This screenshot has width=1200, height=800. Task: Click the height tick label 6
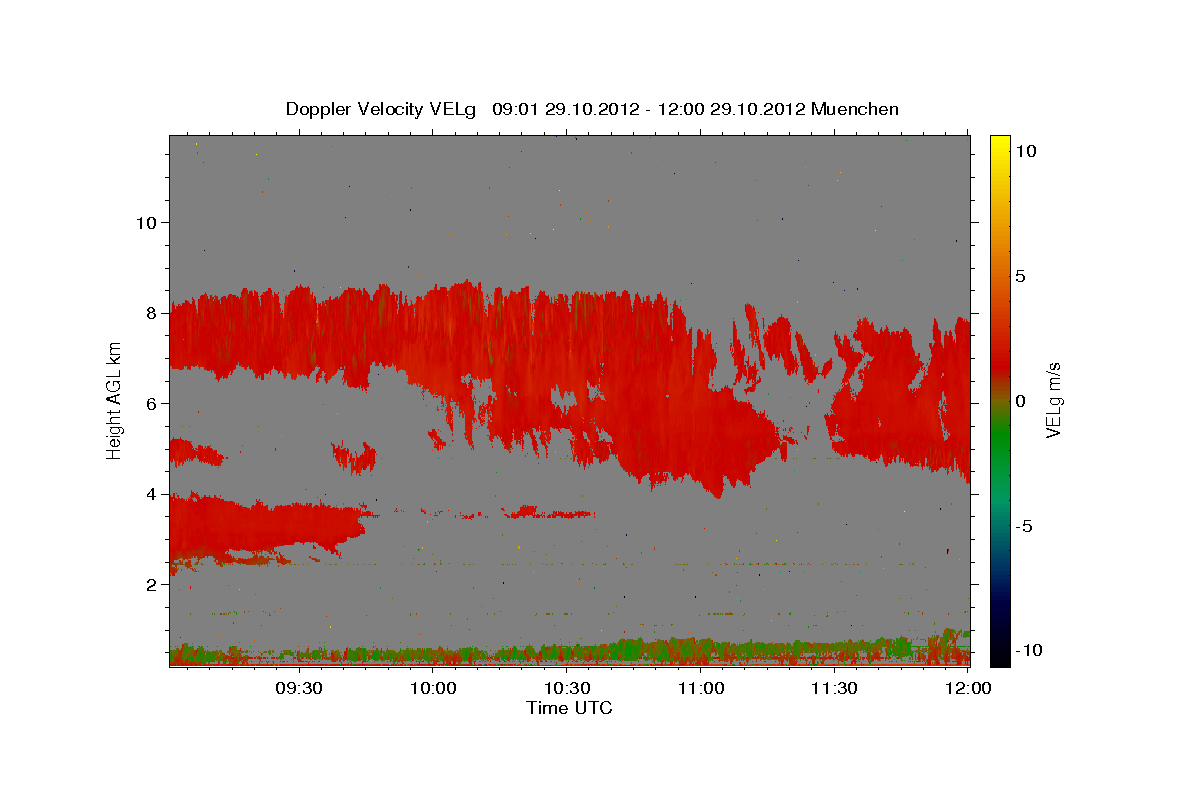pyautogui.click(x=150, y=403)
